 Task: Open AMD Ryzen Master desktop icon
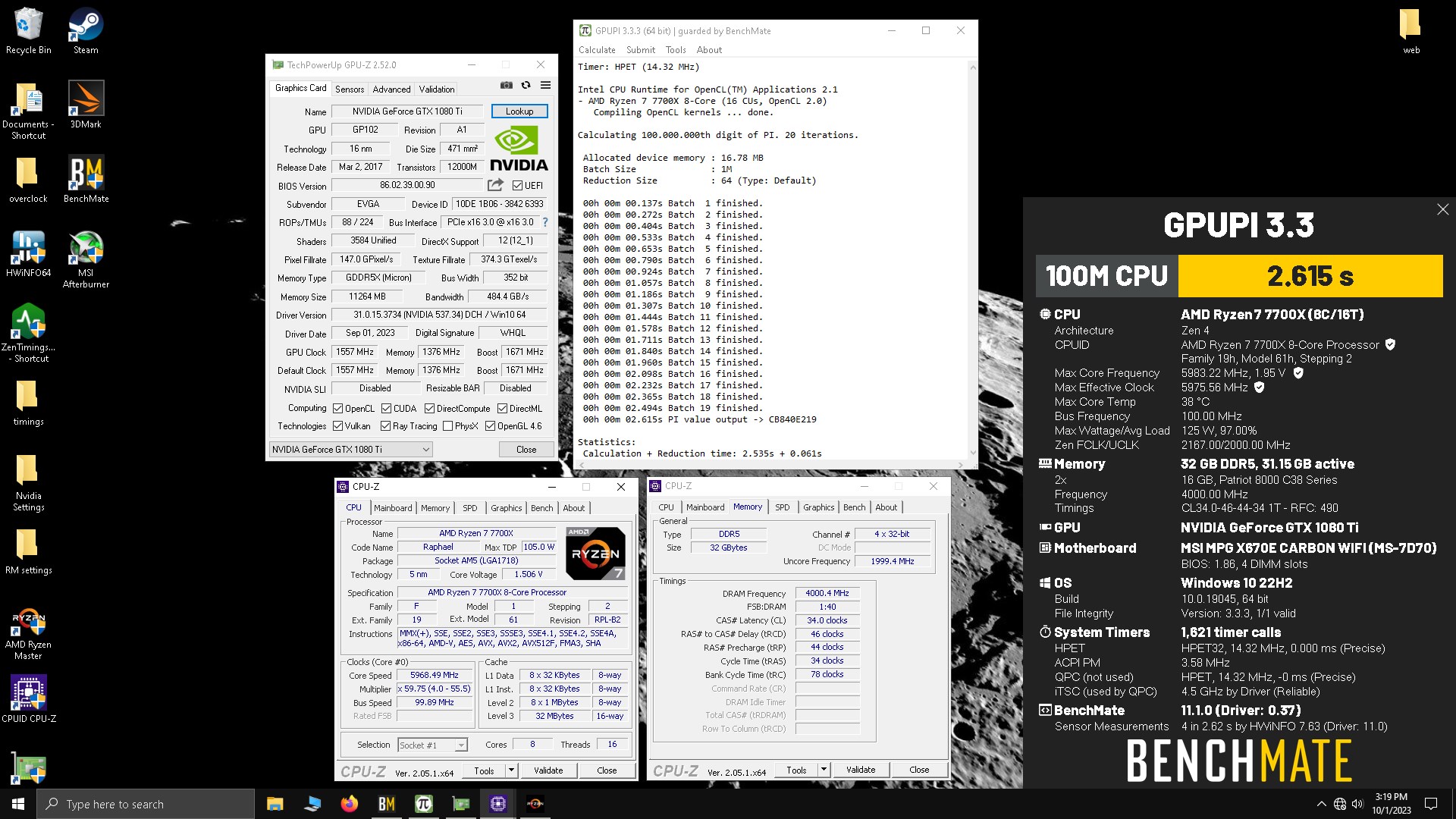point(28,634)
